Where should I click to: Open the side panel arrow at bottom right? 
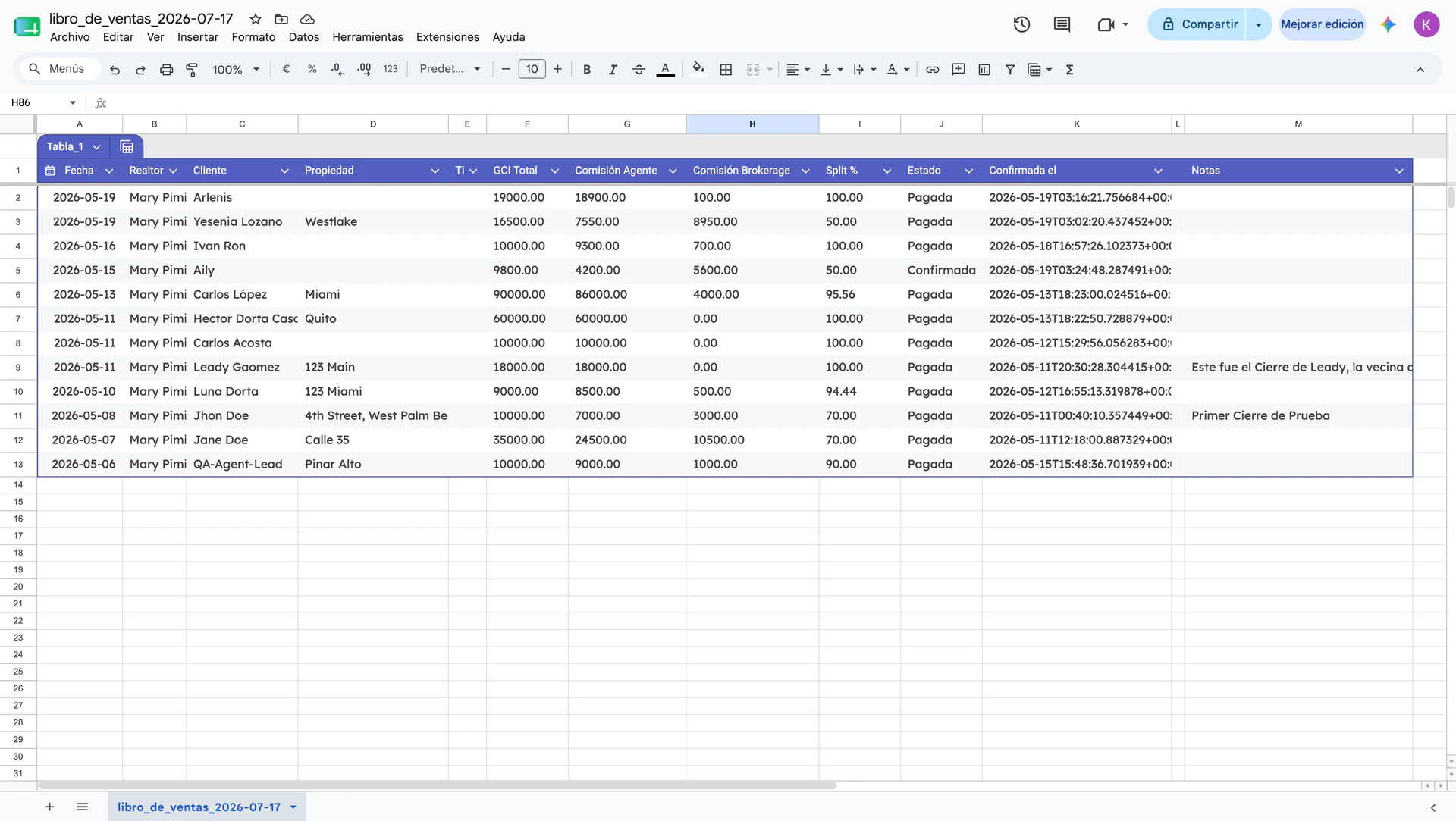(1432, 807)
